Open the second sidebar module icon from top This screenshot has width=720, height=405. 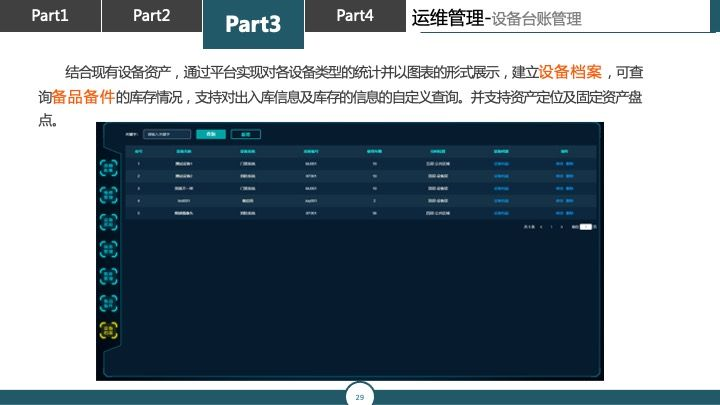[x=108, y=195]
